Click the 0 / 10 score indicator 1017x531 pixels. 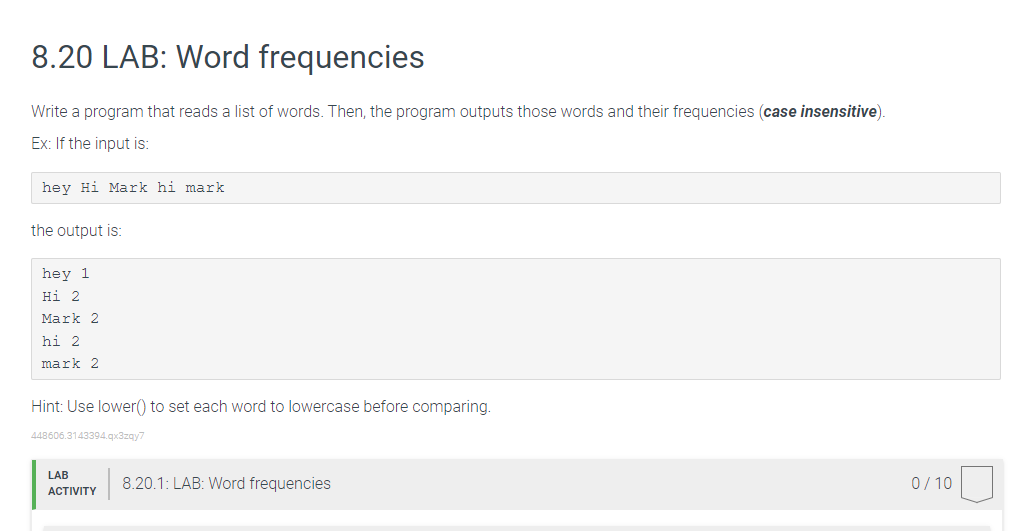[x=931, y=484]
